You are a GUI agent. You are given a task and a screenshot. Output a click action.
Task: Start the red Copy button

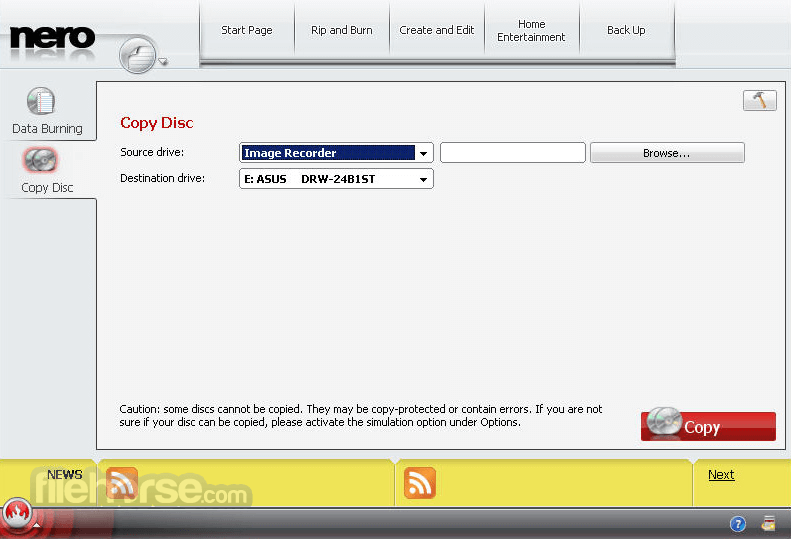click(x=708, y=426)
